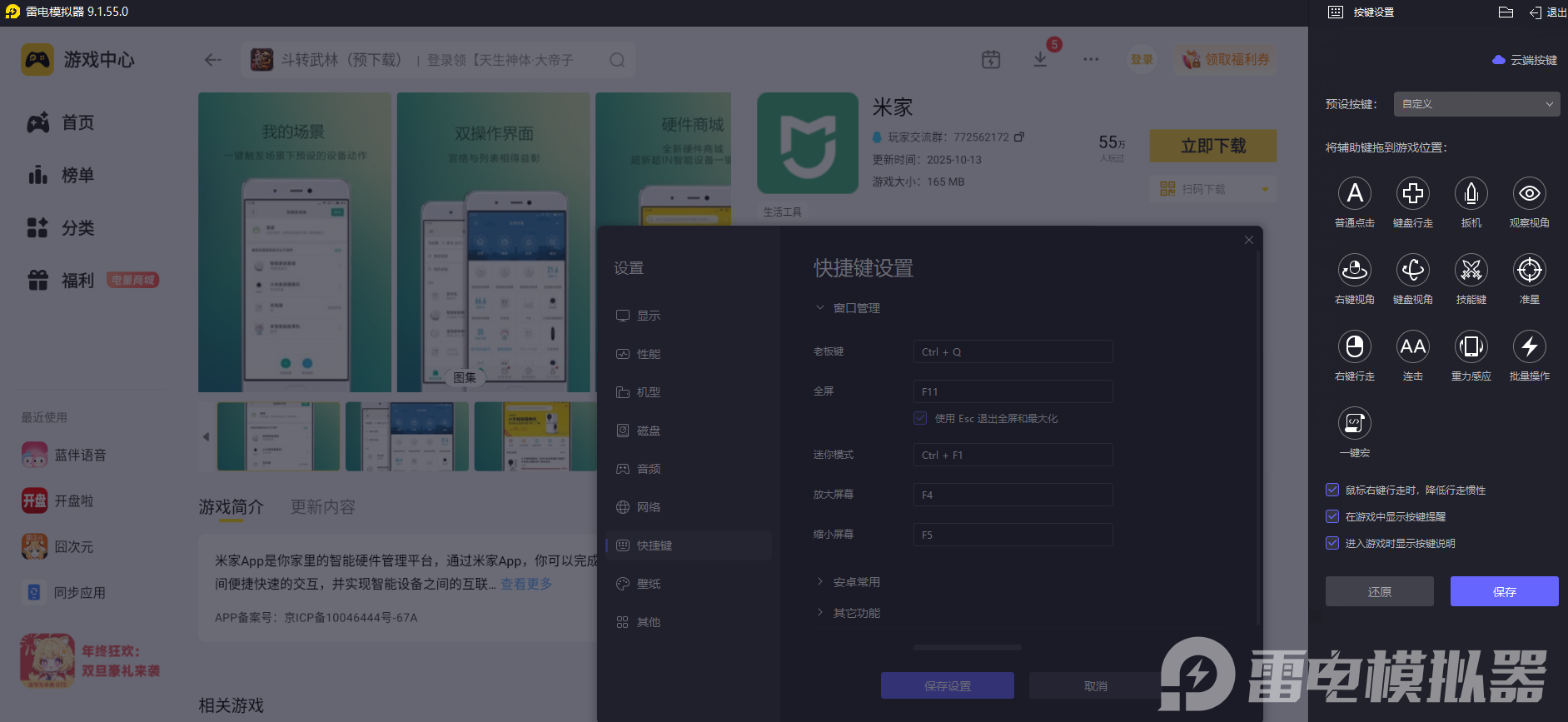This screenshot has width=1568, height=722.
Task: Click the 迷你模式 Ctrl + F1 shortcut field
Action: point(1013,455)
